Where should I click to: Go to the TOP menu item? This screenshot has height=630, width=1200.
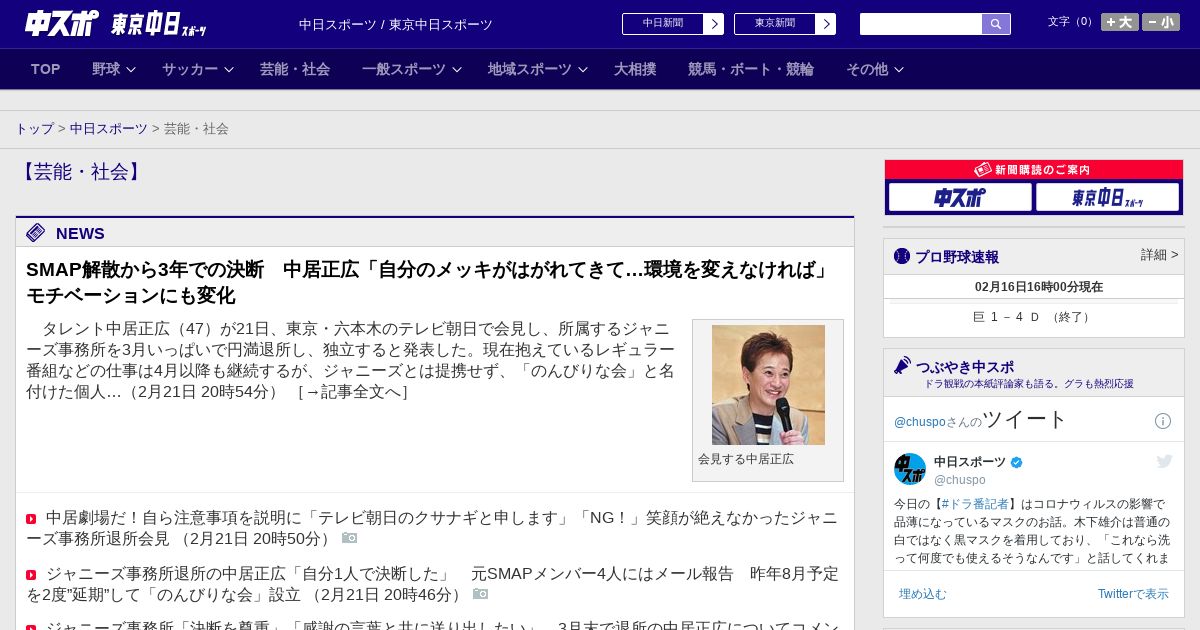(x=46, y=69)
